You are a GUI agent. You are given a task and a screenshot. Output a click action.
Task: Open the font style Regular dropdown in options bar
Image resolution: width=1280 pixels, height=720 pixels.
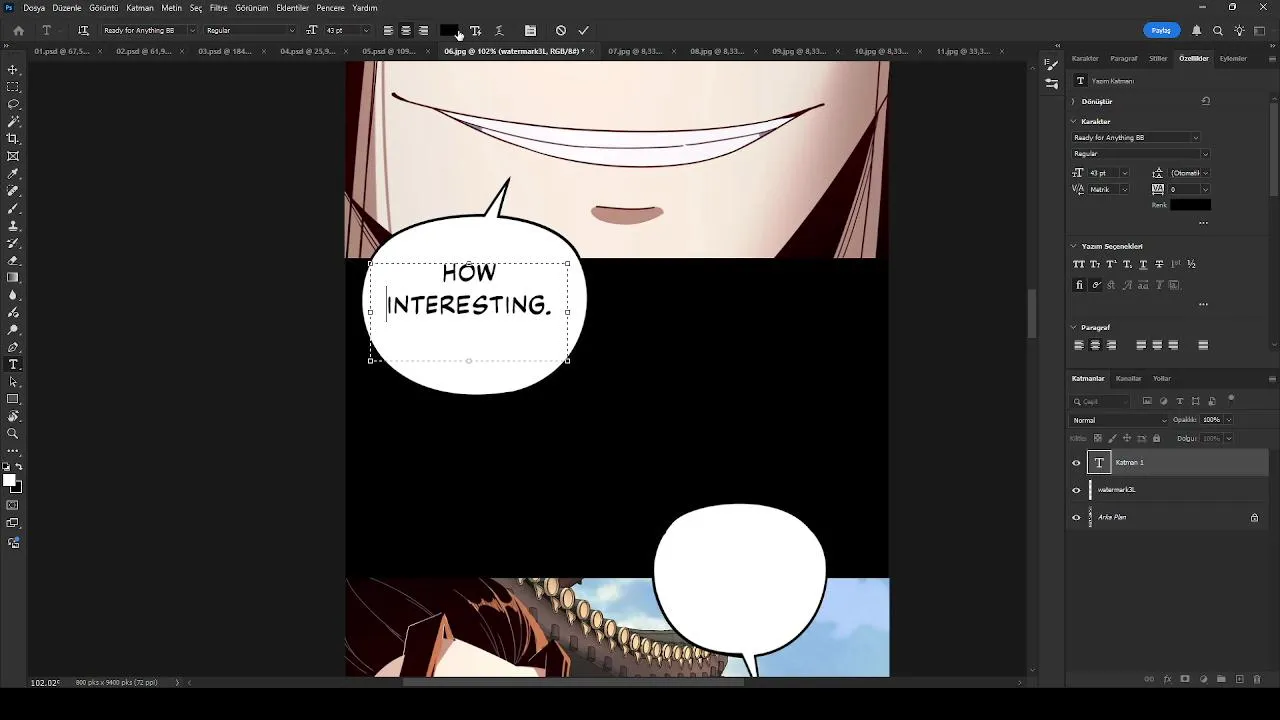pyautogui.click(x=291, y=31)
